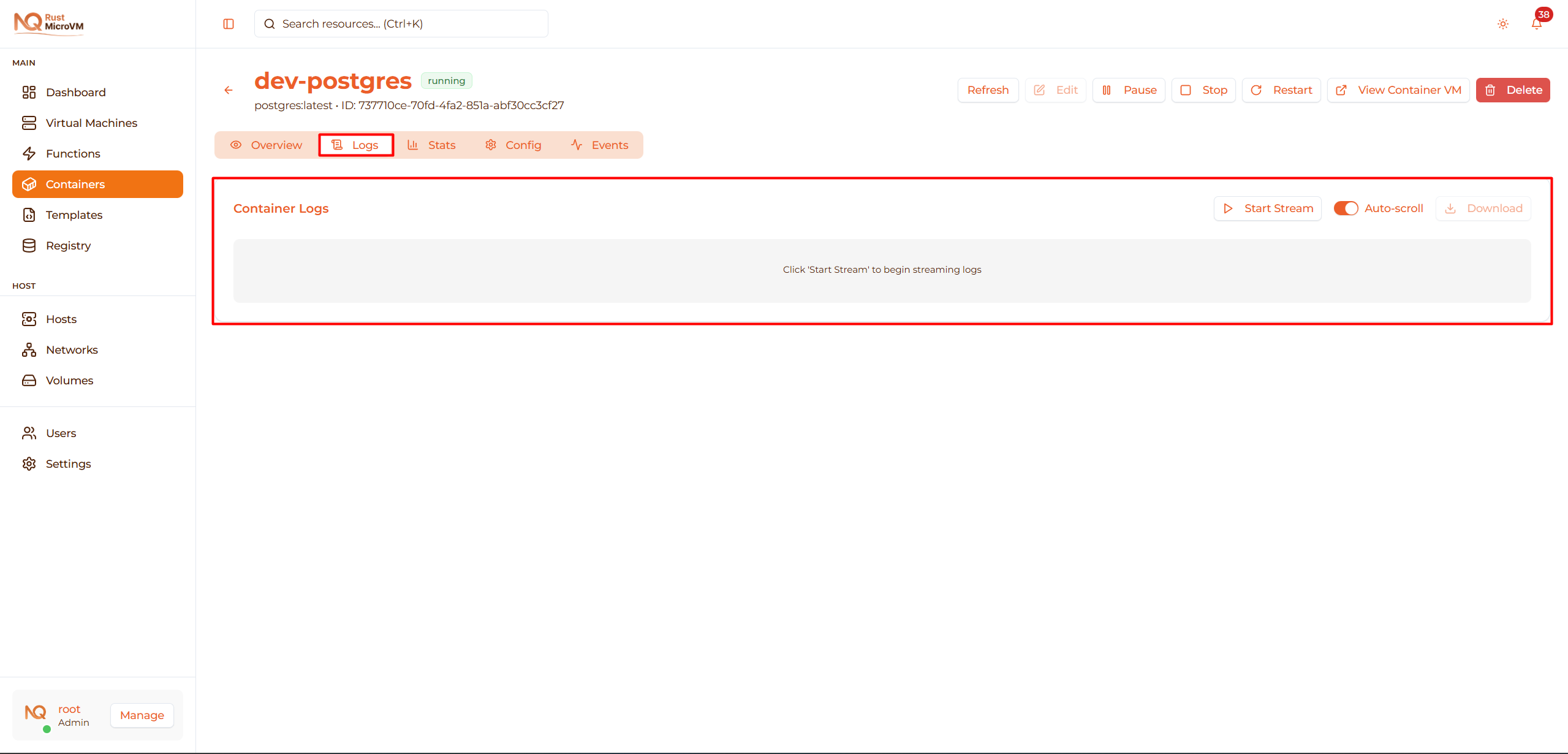Select the Networks sidebar icon

pyautogui.click(x=29, y=349)
